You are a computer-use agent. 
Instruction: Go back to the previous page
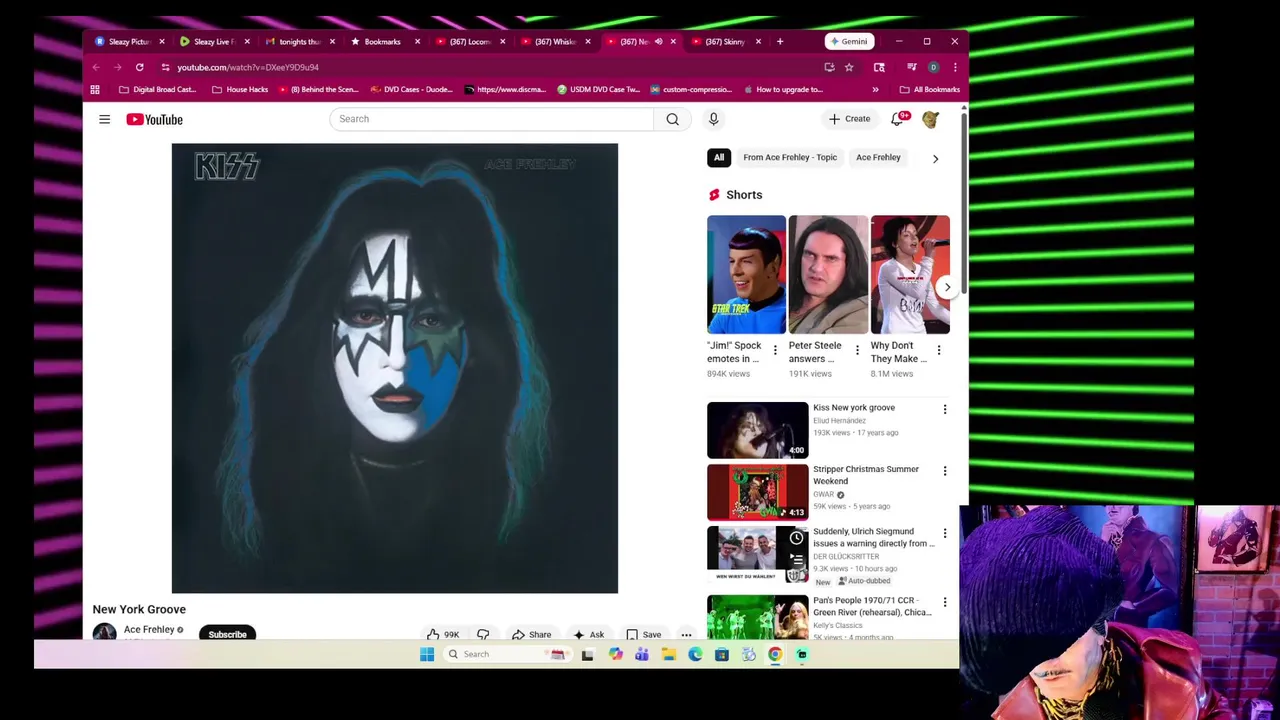pyautogui.click(x=96, y=67)
